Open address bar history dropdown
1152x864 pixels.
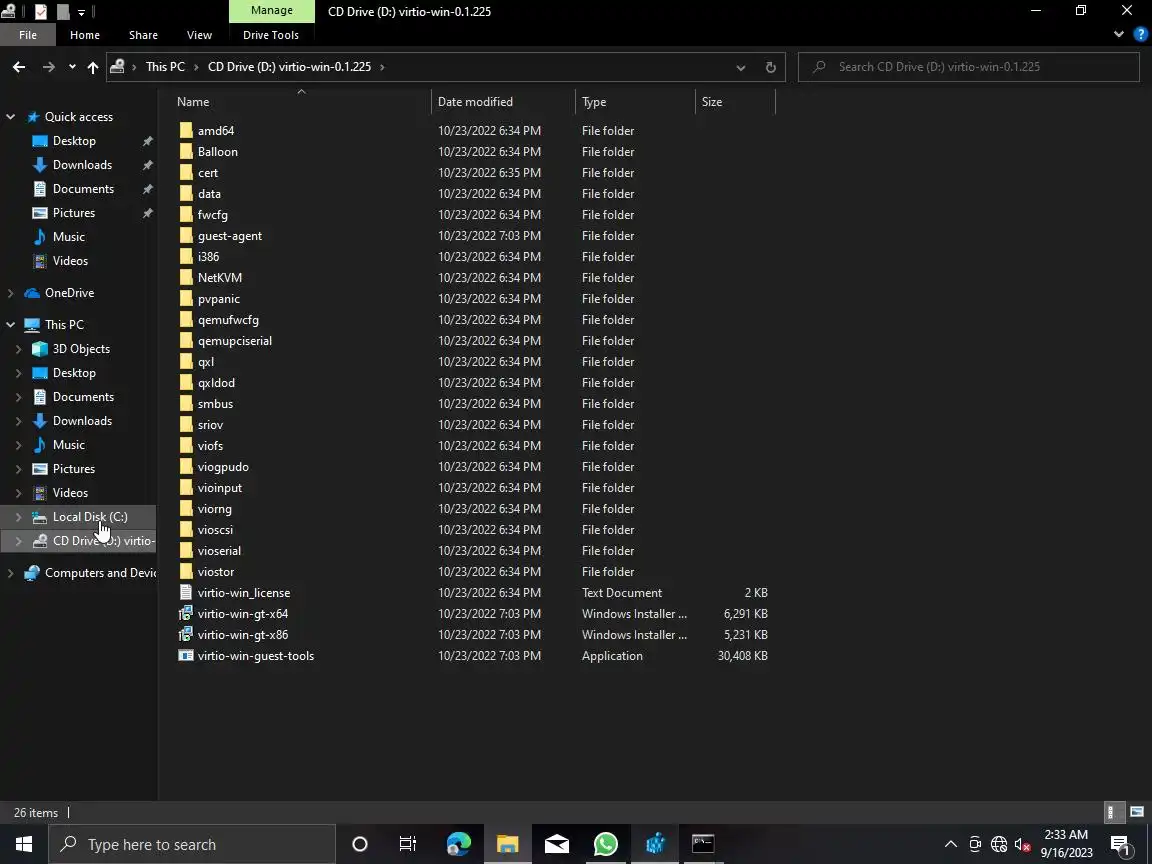point(741,68)
